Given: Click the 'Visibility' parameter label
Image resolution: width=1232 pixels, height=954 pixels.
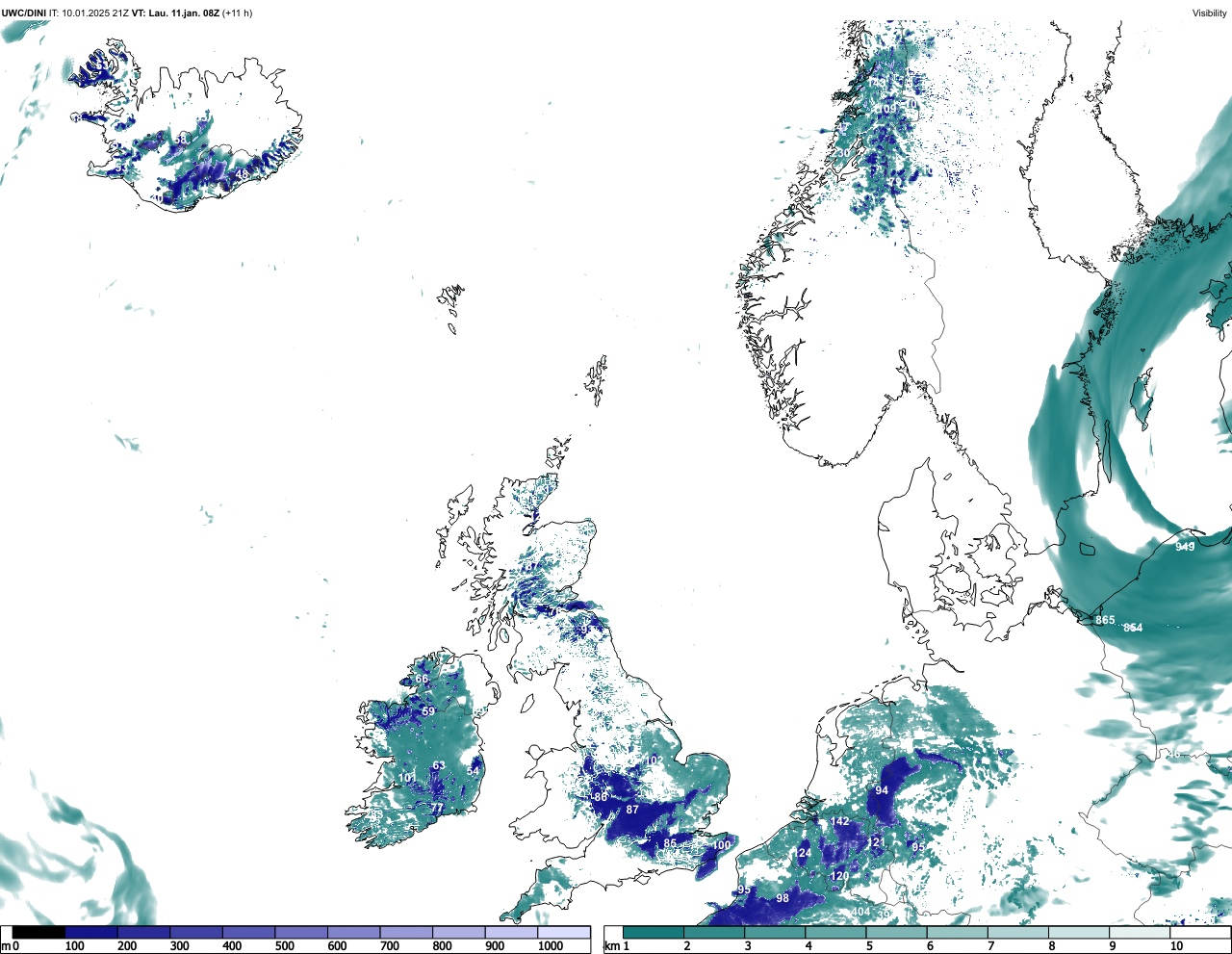Looking at the screenshot, I should click(1210, 13).
